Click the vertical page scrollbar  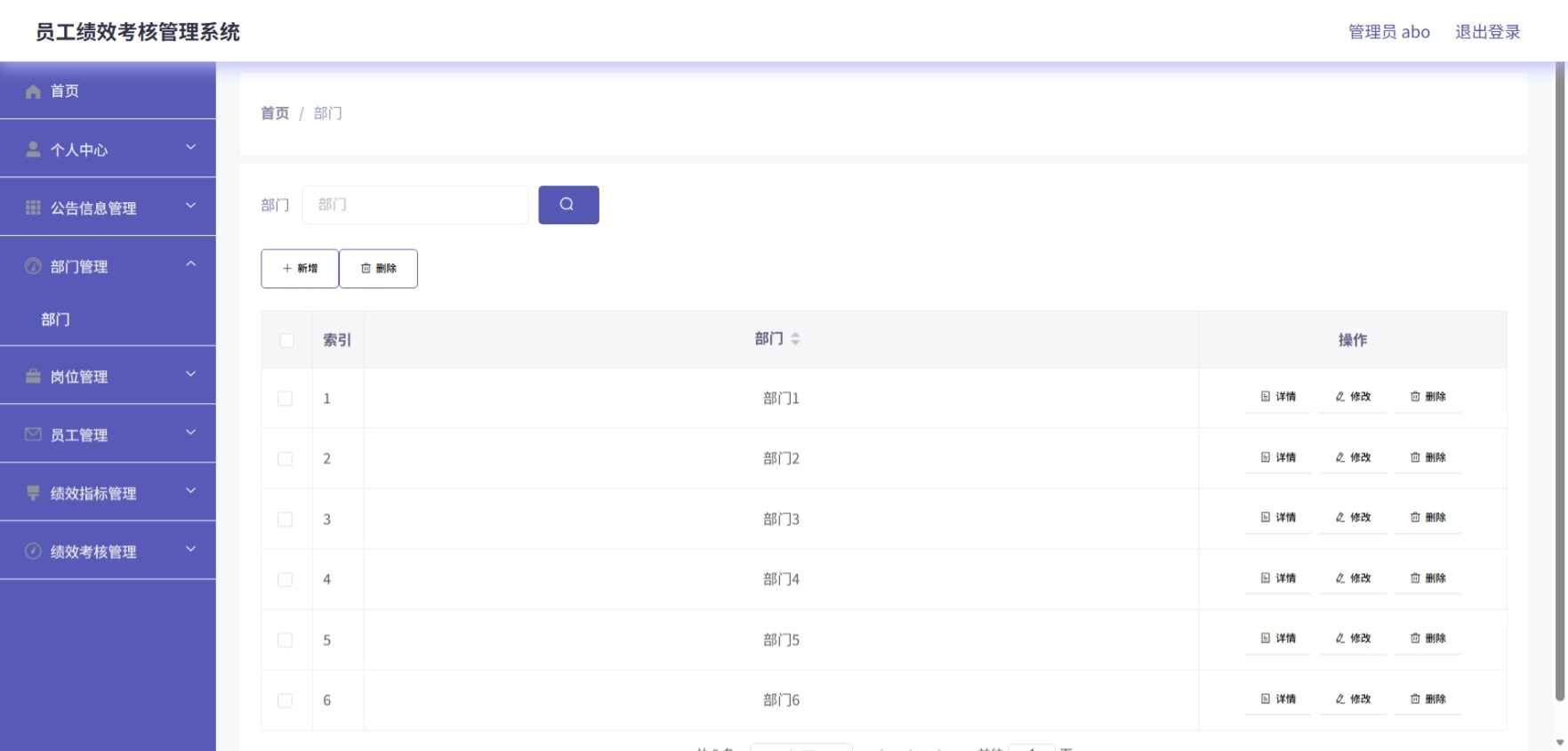tap(1560, 383)
